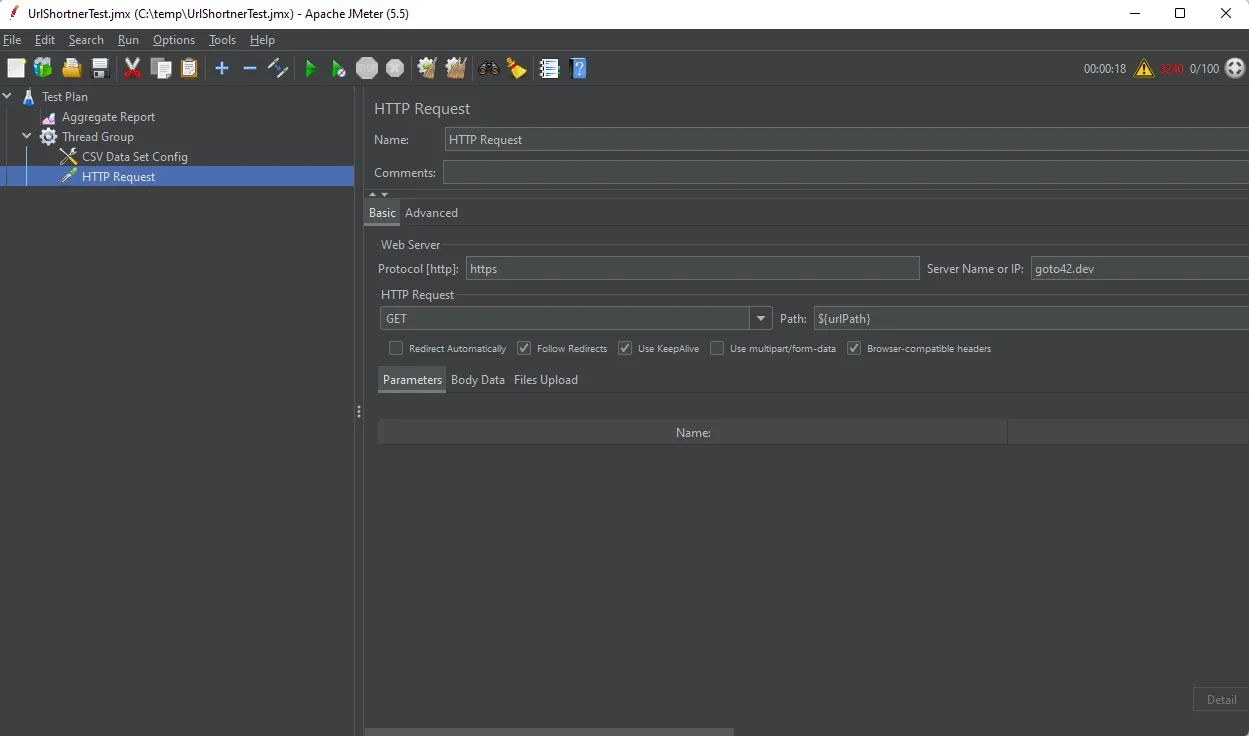
Task: Click the Name: column header in parameters table
Action: coord(692,432)
